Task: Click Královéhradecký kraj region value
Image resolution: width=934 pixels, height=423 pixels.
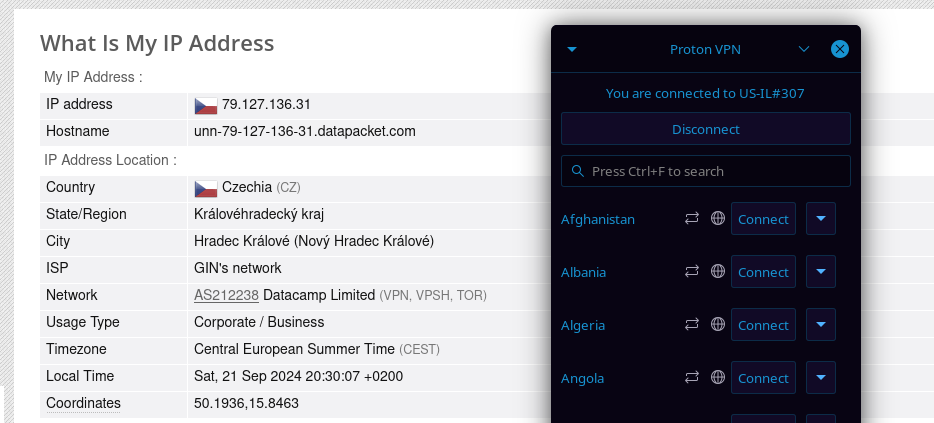Action: pyautogui.click(x=259, y=214)
